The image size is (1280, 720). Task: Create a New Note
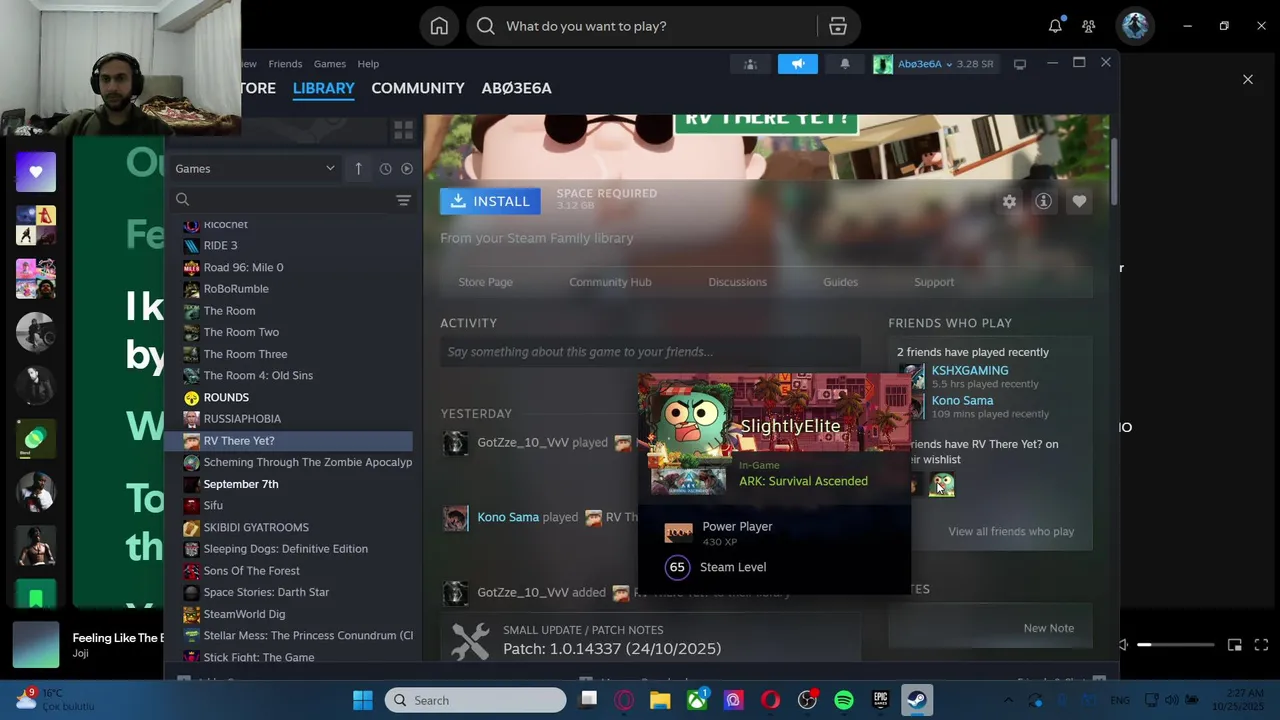pos(1048,628)
